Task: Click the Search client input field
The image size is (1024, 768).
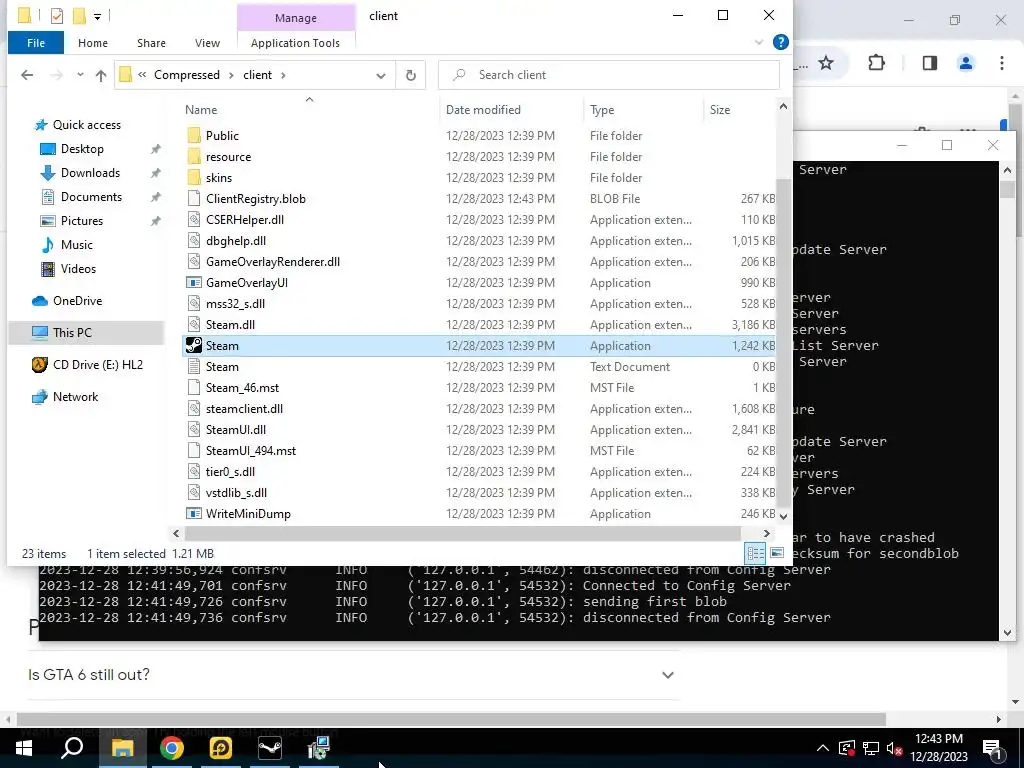Action: (609, 75)
